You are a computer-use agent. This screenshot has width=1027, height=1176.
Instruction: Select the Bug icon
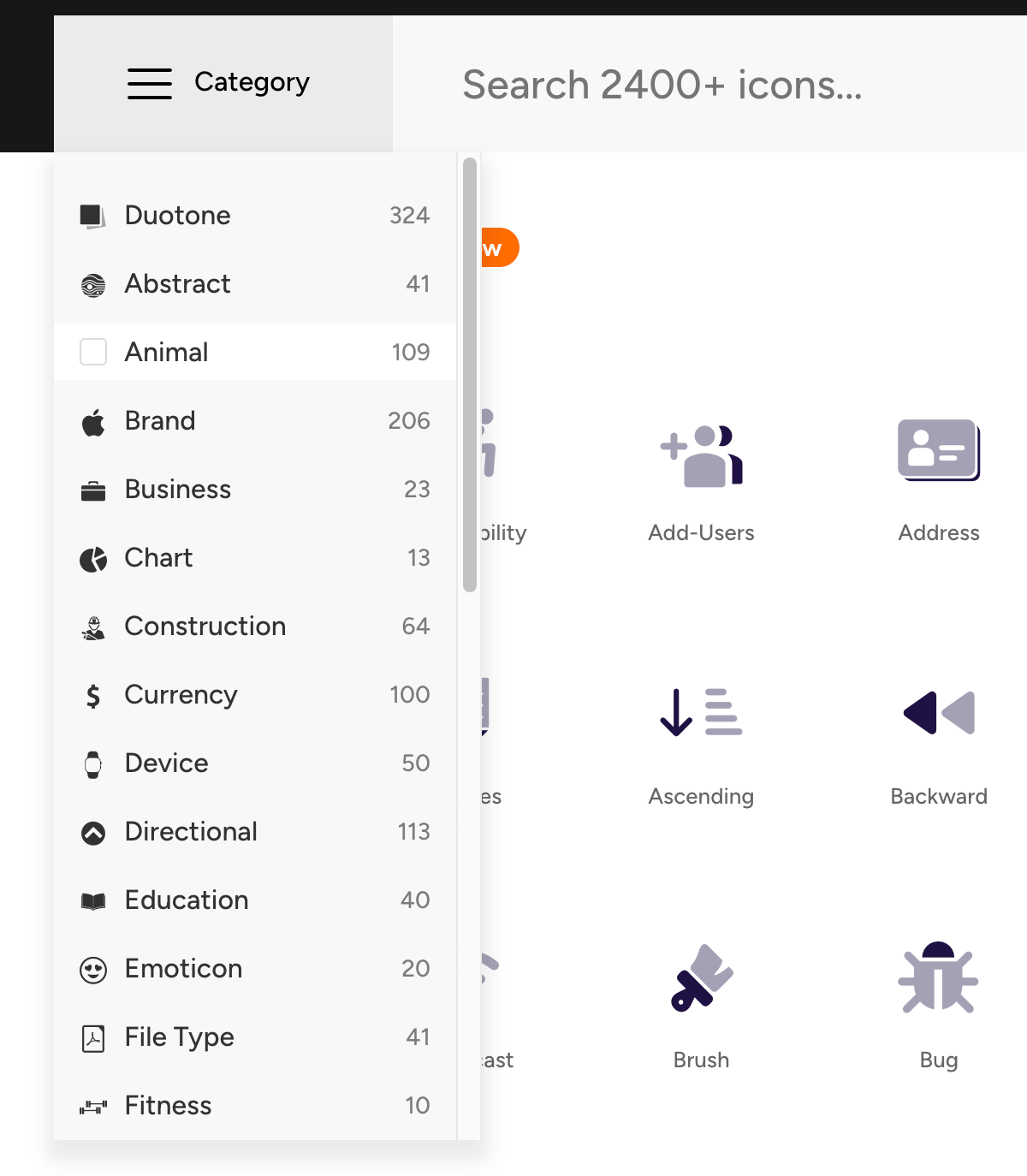click(x=938, y=977)
